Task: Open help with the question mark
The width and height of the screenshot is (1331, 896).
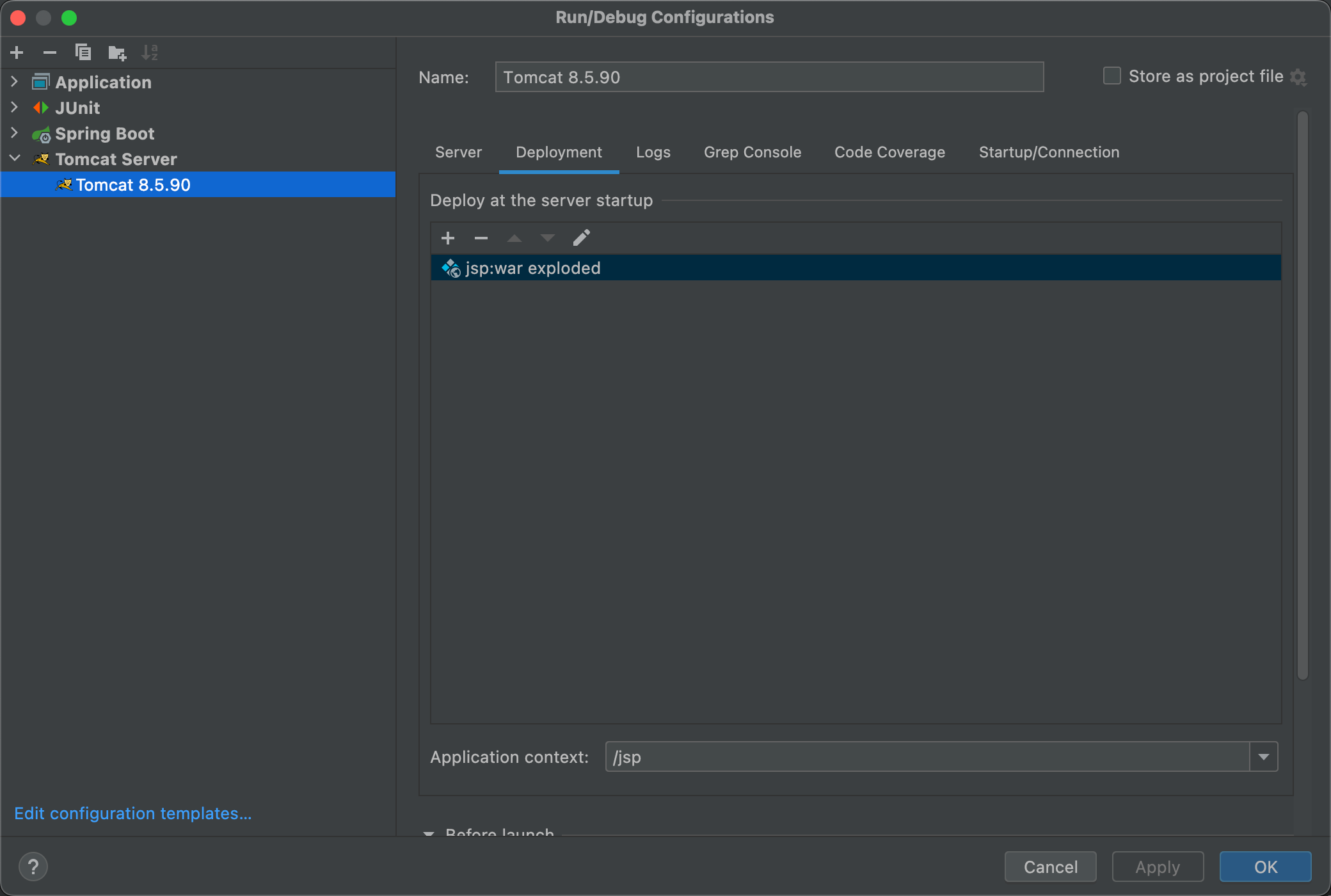Action: [33, 867]
